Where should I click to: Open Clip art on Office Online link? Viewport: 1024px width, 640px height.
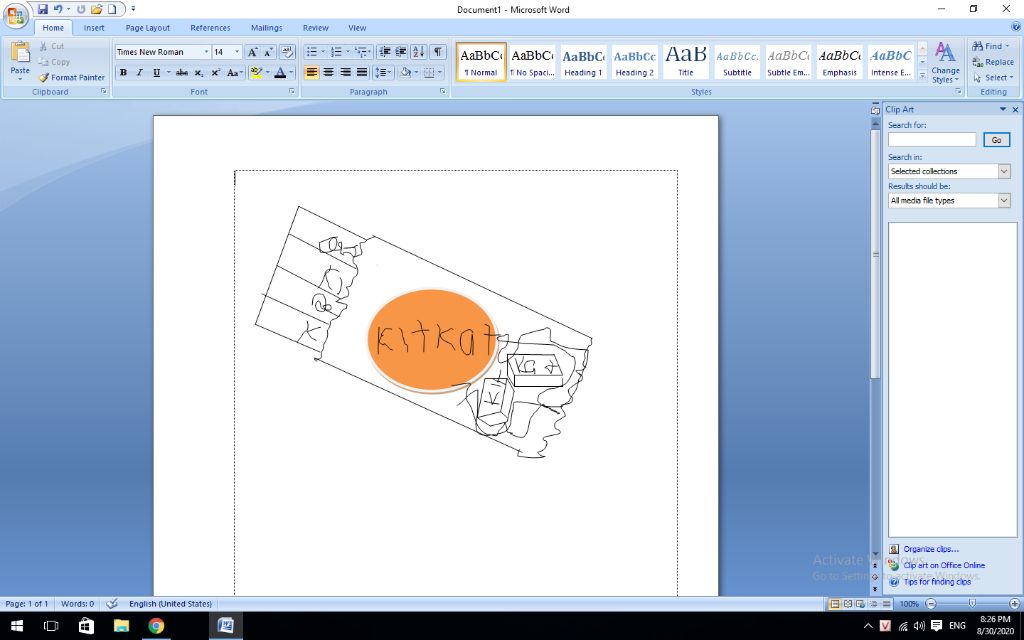tap(944, 566)
